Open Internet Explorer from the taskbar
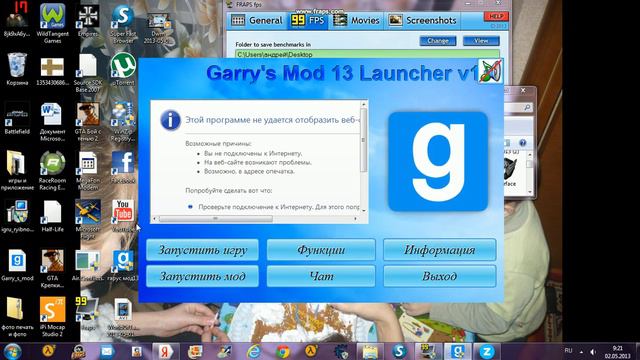The image size is (640, 360). [x=253, y=351]
